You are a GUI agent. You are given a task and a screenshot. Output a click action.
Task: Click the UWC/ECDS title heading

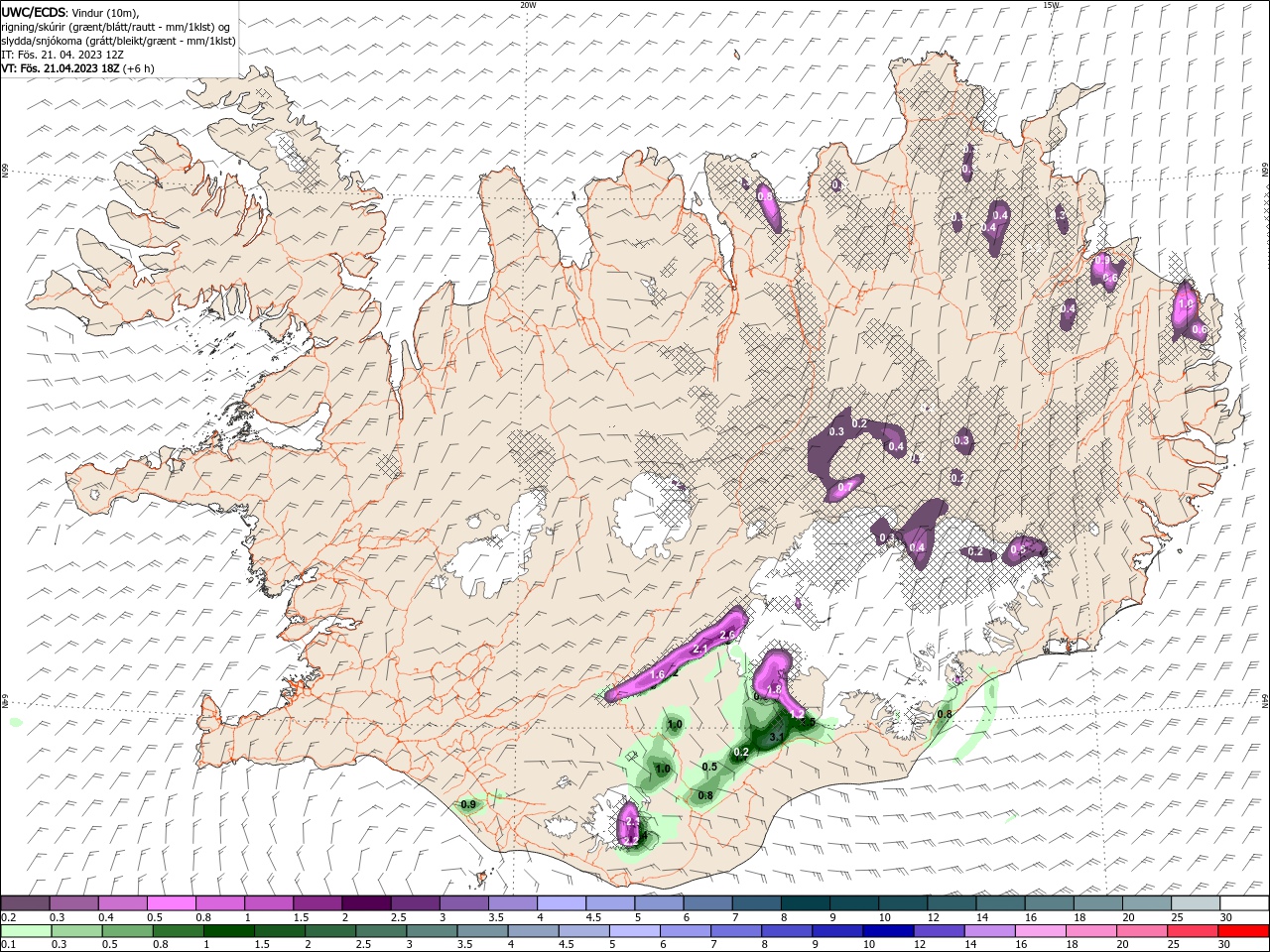click(x=34, y=12)
